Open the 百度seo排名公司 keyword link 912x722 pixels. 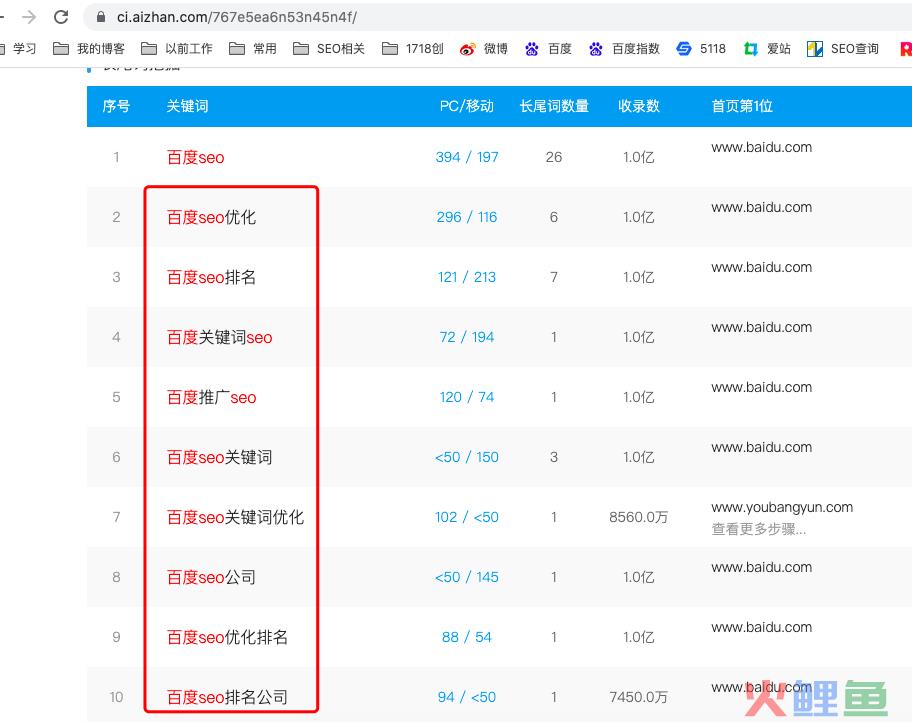[x=227, y=696]
